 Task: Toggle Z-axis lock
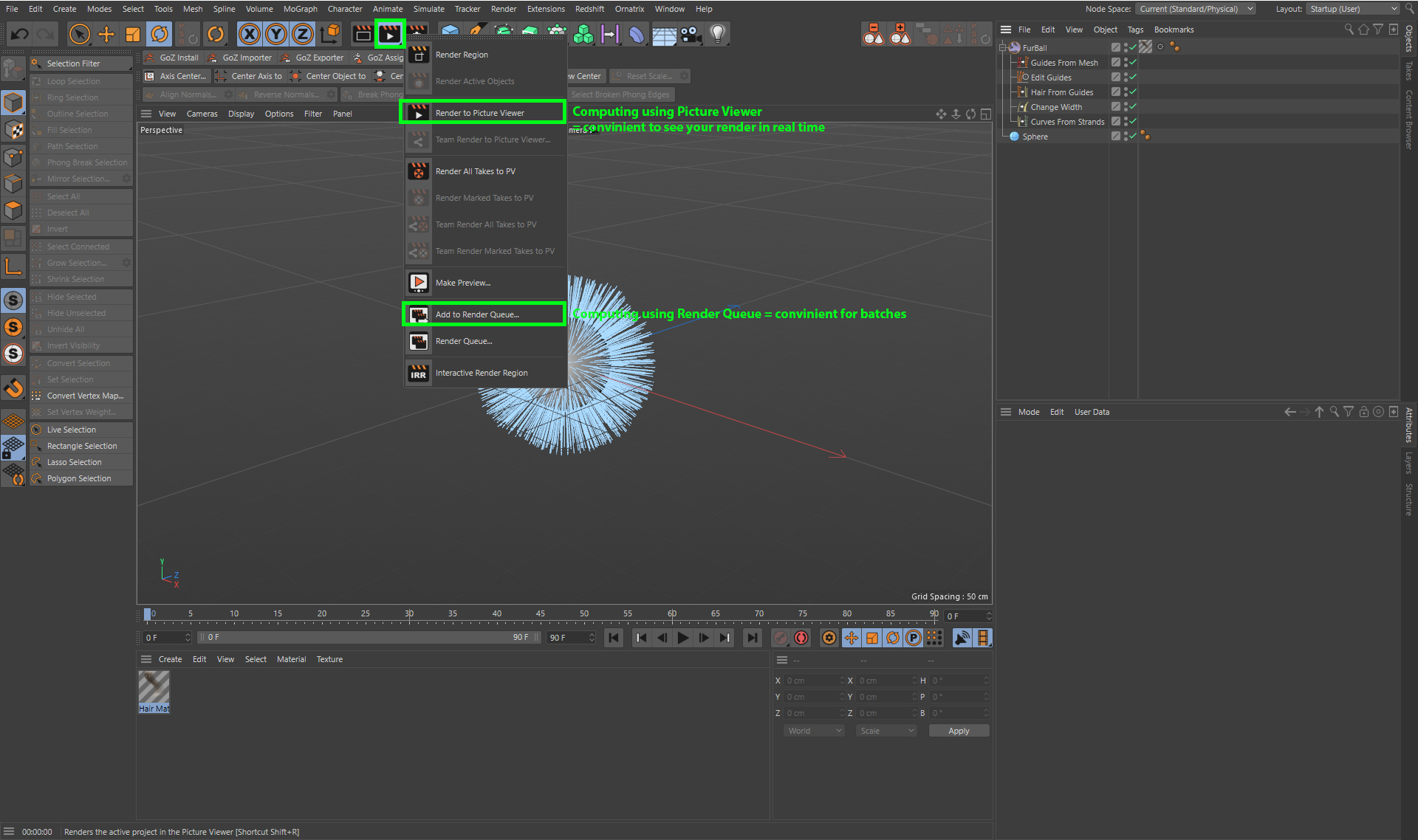coord(302,35)
